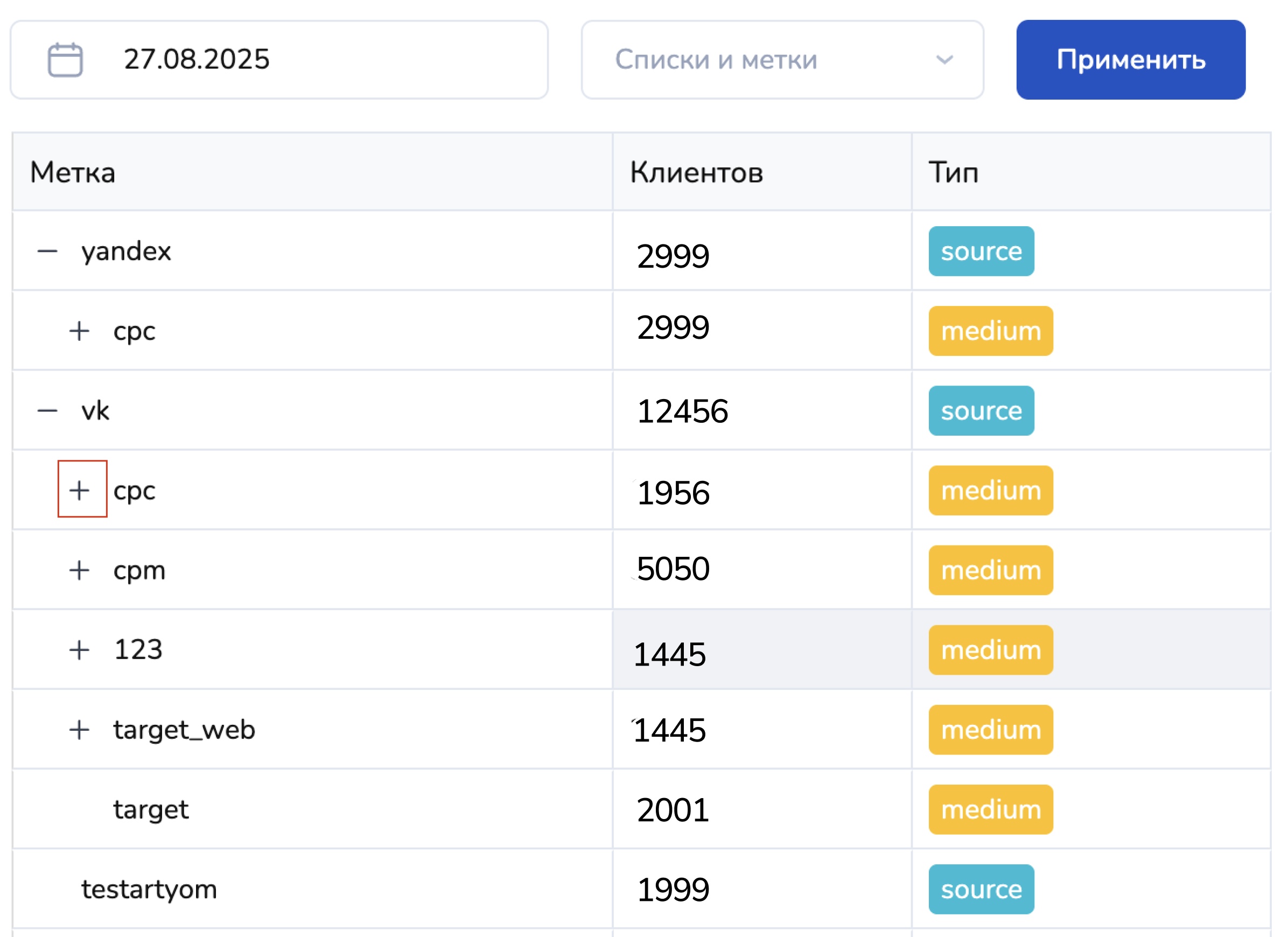Select the testartyom row label
The width and height of the screenshot is (1288, 937).
(x=149, y=889)
